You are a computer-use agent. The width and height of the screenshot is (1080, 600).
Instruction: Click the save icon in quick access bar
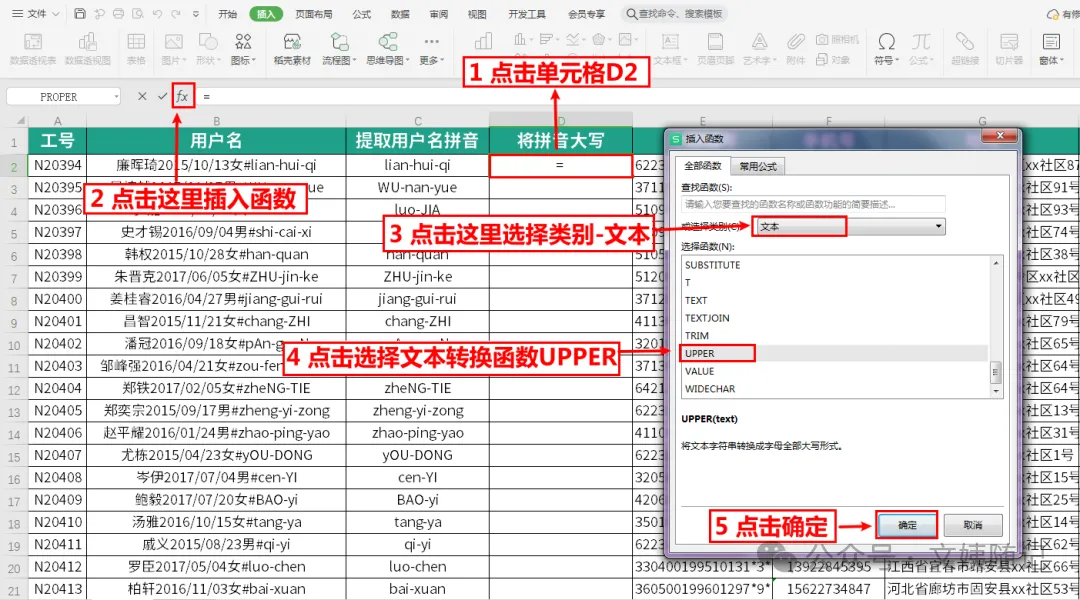click(x=80, y=14)
